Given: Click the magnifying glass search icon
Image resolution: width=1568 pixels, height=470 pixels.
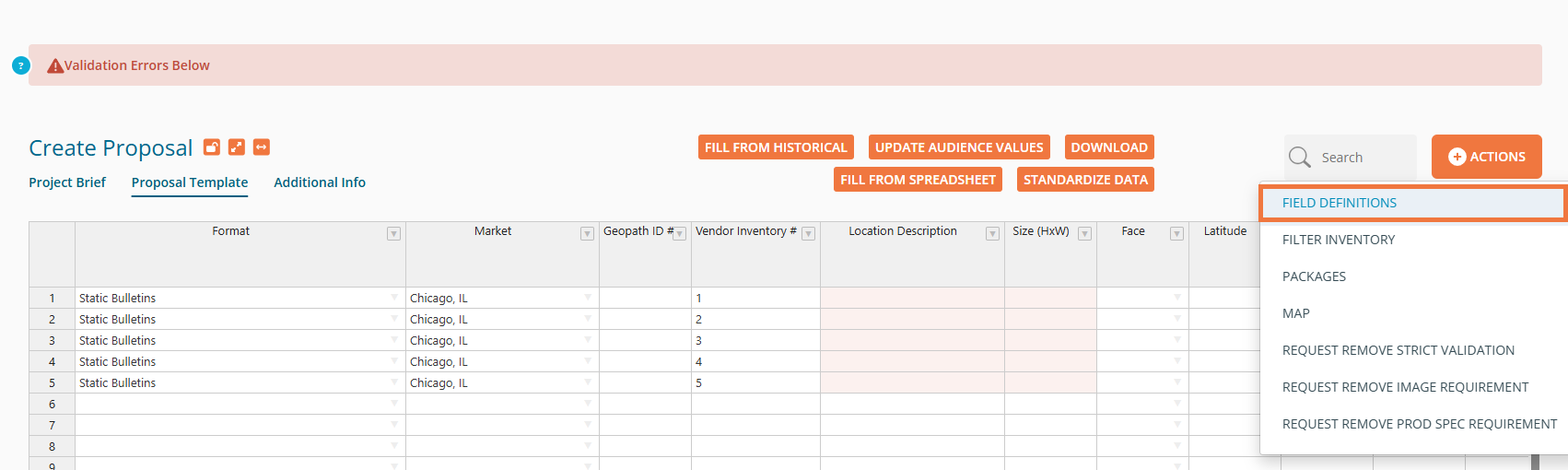Looking at the screenshot, I should [x=1300, y=158].
